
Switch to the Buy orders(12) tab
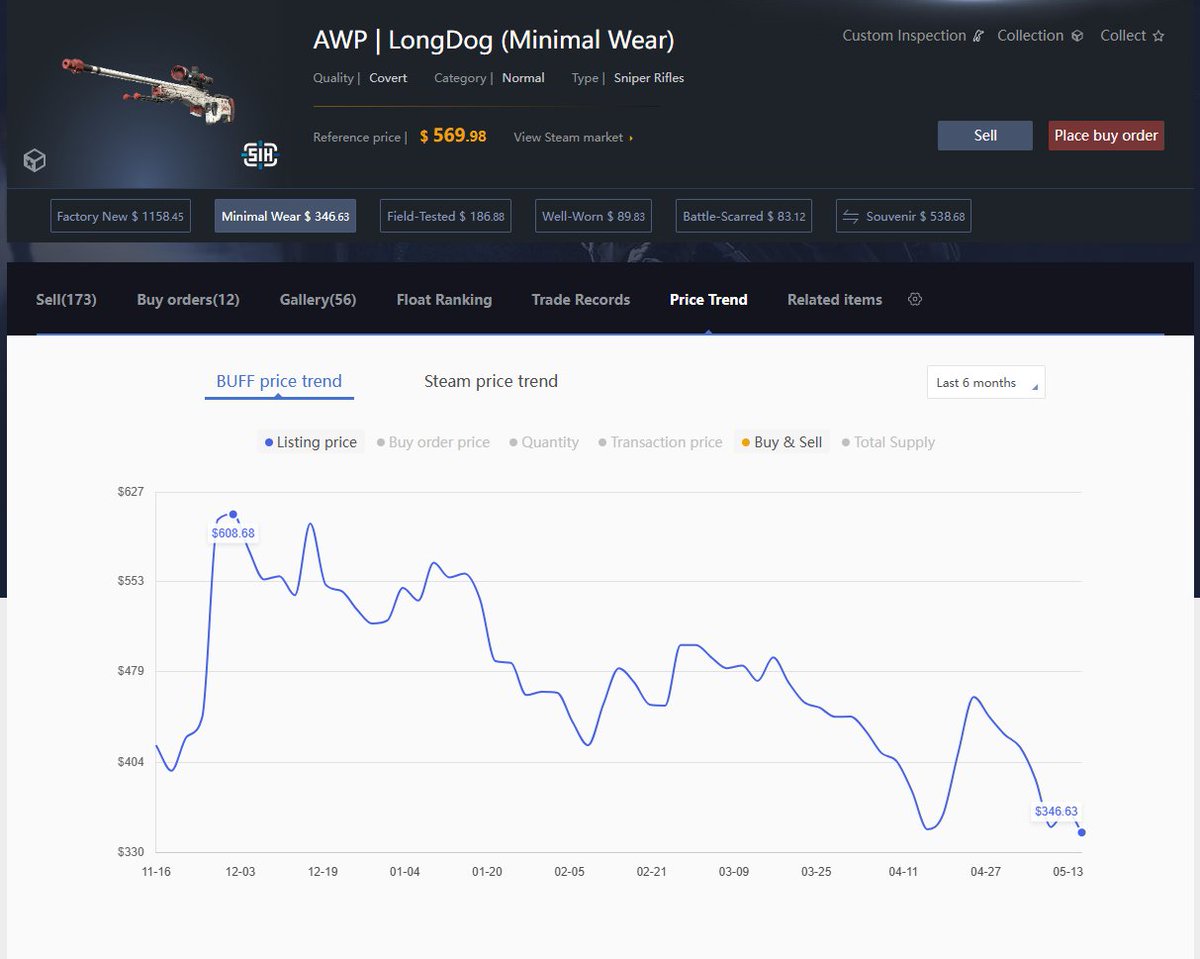click(x=188, y=299)
